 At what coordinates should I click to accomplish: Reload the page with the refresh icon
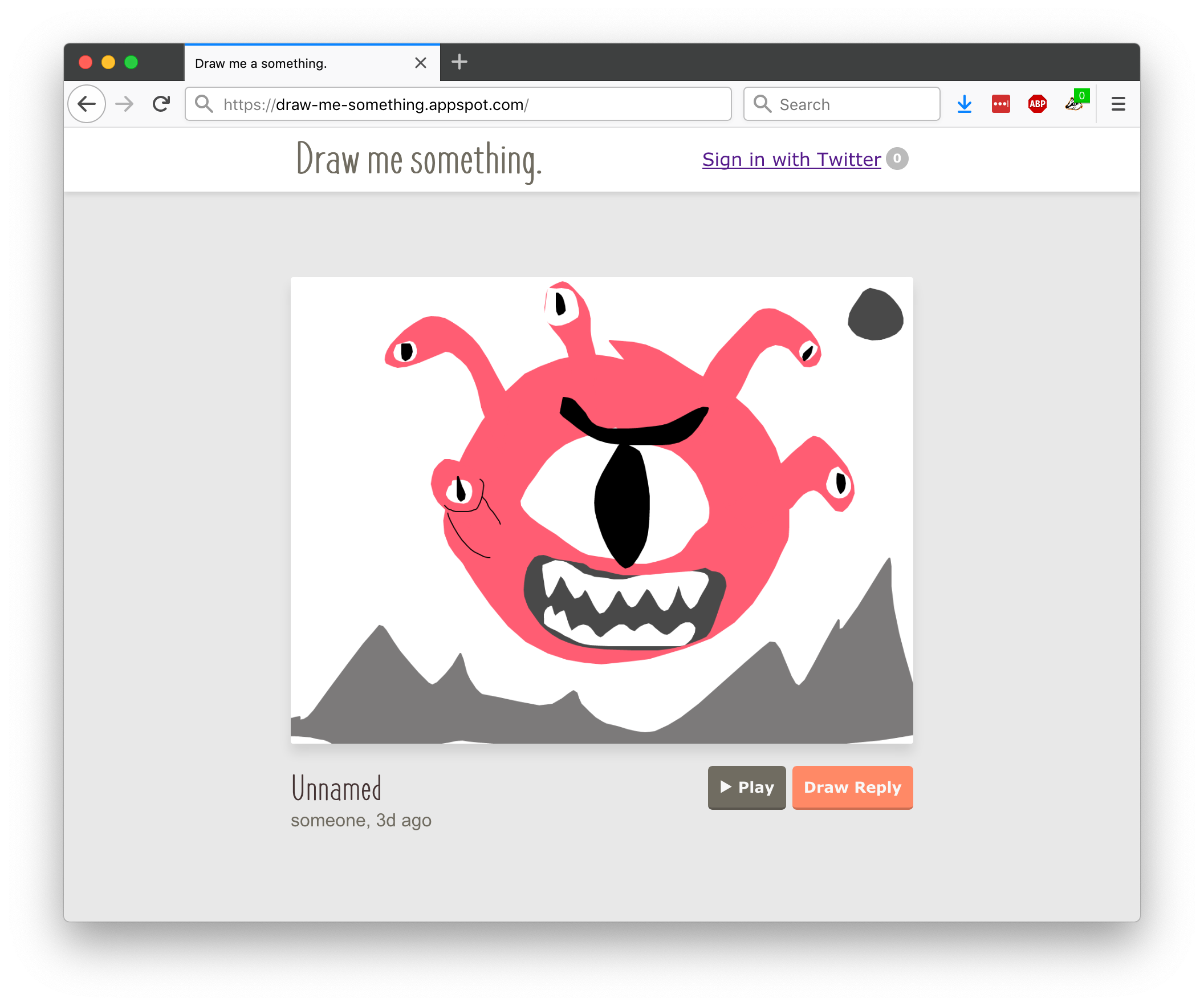[x=162, y=104]
